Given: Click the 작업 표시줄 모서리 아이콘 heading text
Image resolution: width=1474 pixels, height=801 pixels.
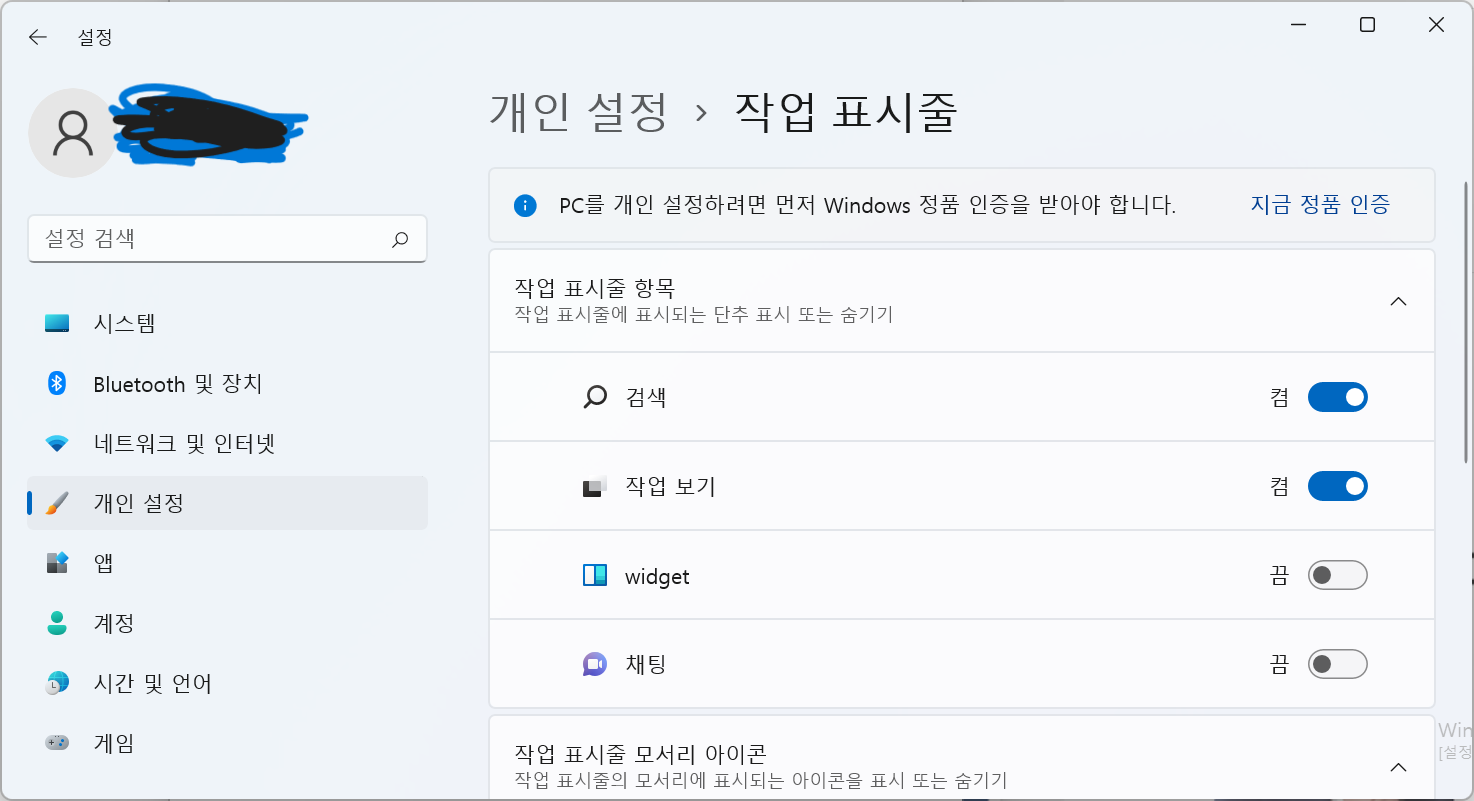Looking at the screenshot, I should tap(640, 753).
